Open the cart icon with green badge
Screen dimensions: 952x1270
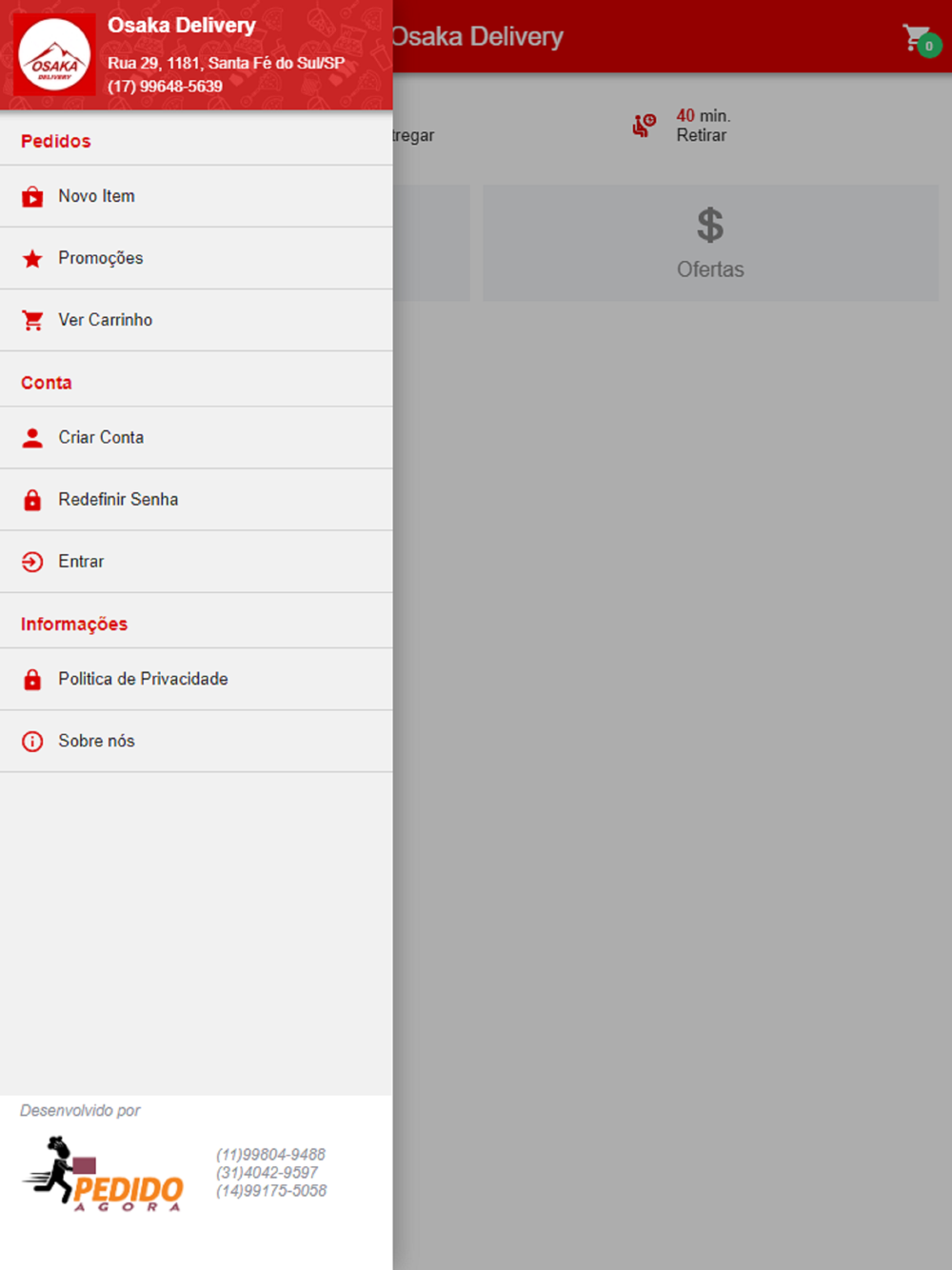coord(921,39)
